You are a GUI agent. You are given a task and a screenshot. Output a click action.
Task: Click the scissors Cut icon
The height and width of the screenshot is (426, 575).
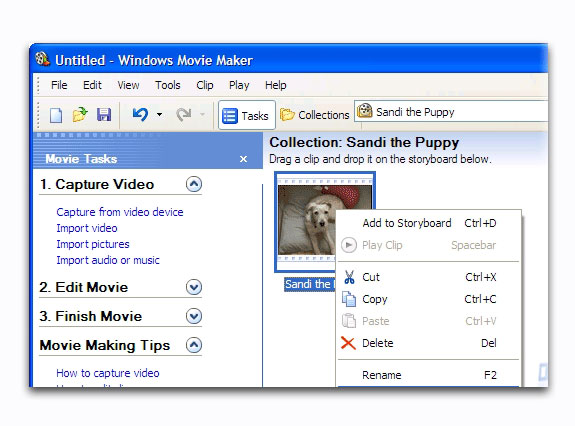[349, 277]
